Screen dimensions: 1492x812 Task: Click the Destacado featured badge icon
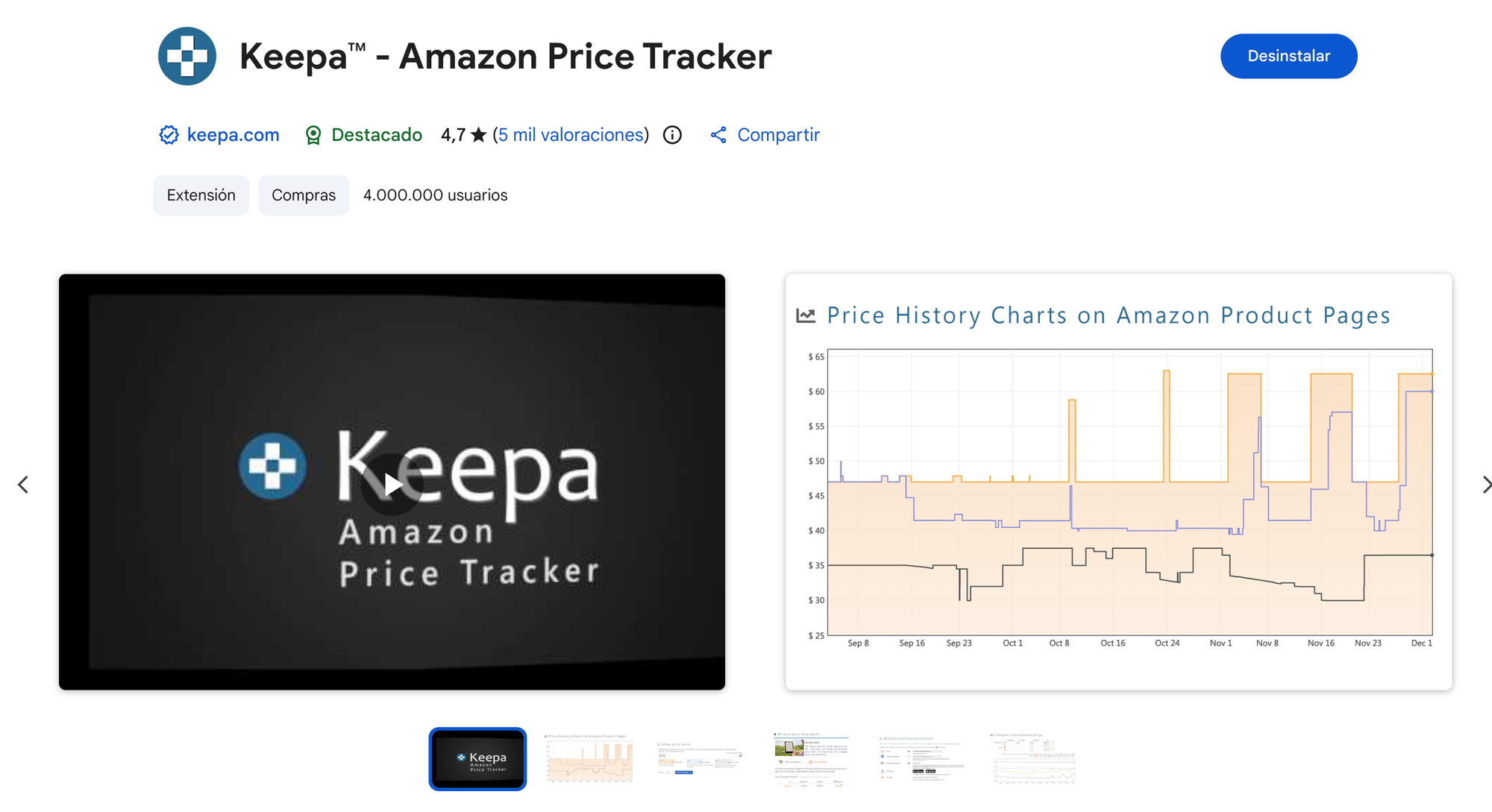313,135
